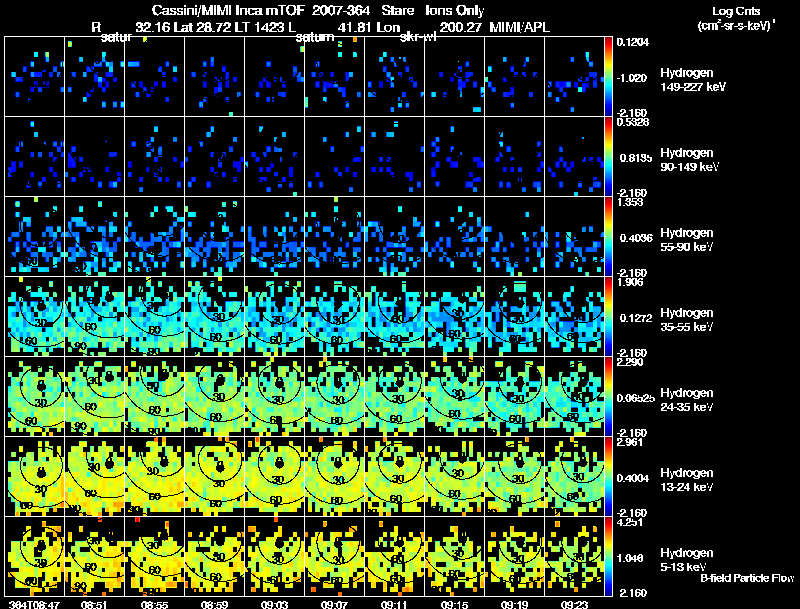Image resolution: width=800 pixels, height=609 pixels.
Task: Click the scale value '0.5328'
Action: (x=633, y=122)
